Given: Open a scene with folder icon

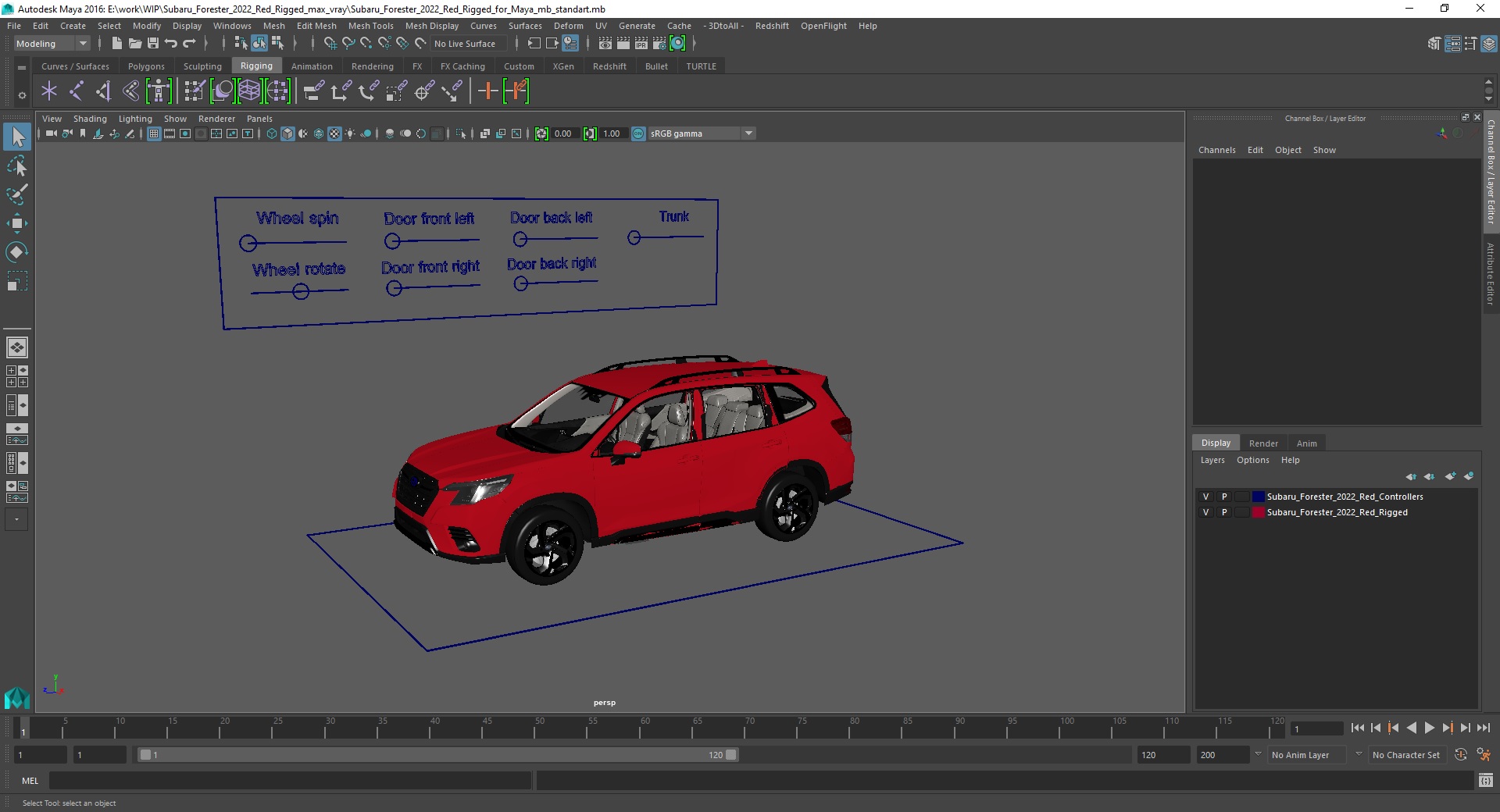Looking at the screenshot, I should [134, 44].
